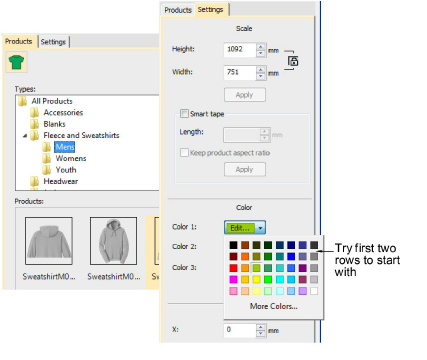This screenshot has height=360, width=427.
Task: Toggle the aspect ratio lock icon
Action: tap(293, 61)
